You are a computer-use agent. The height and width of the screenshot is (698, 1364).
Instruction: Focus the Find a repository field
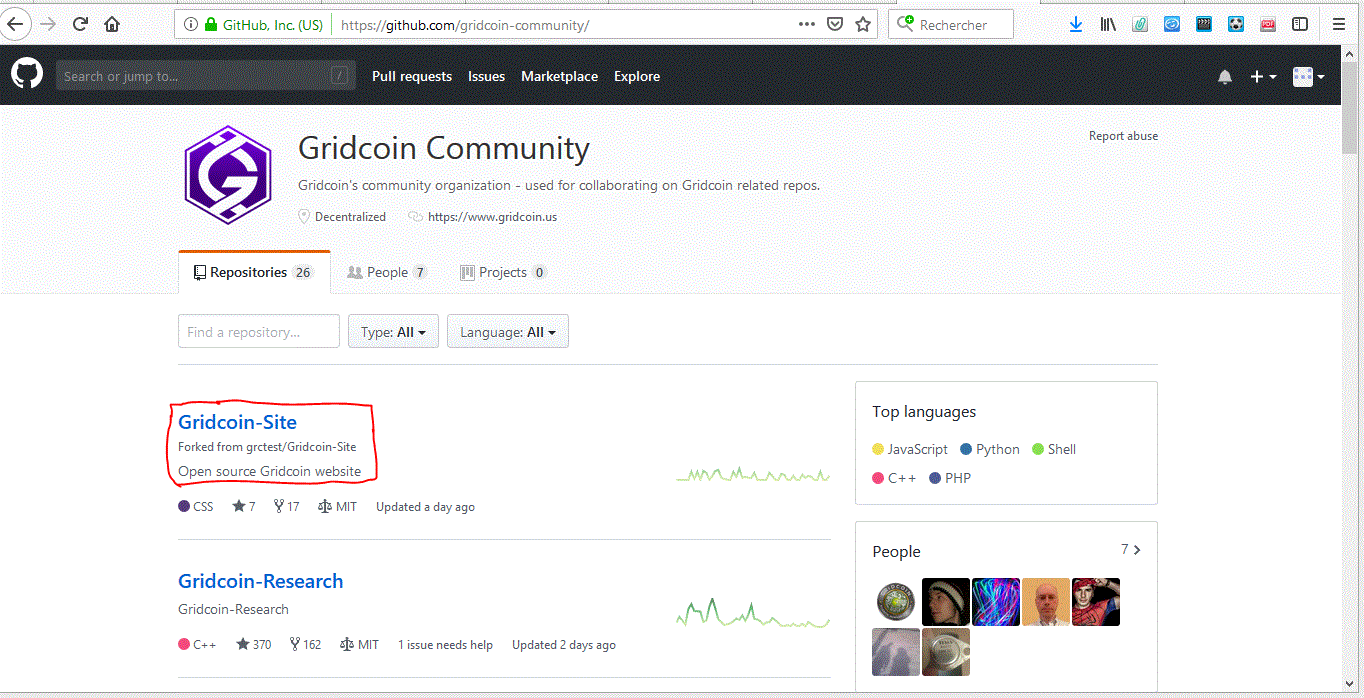tap(259, 332)
